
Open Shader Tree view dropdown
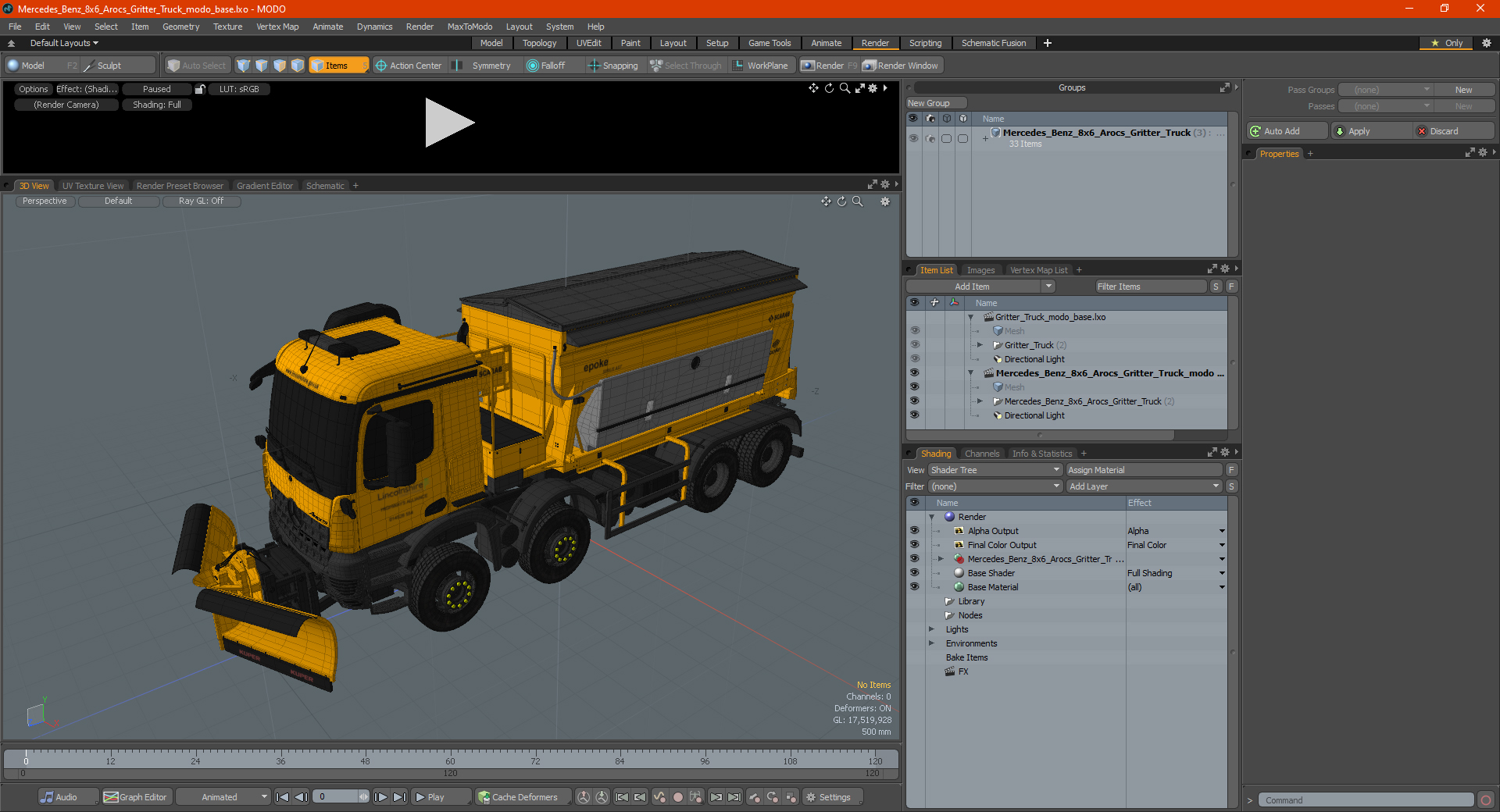[995, 470]
